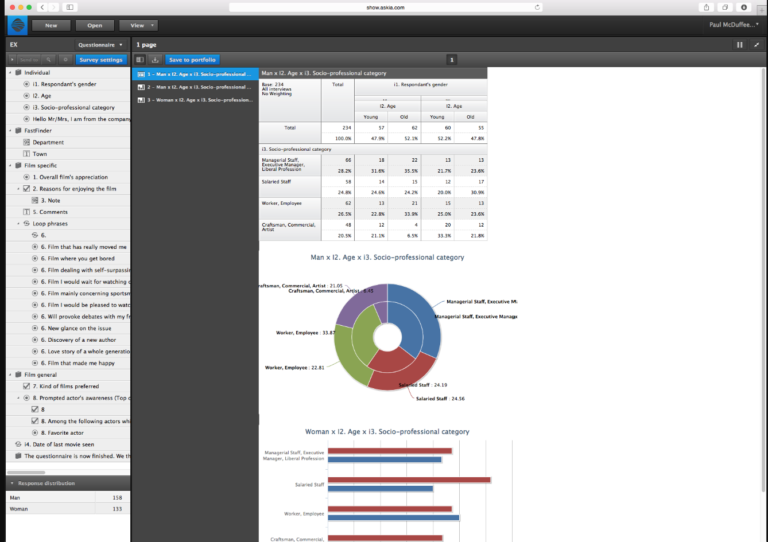Select the third list item, 3 - Woman x i2. Age
Viewport: 768px width, 542px height.
click(x=195, y=100)
